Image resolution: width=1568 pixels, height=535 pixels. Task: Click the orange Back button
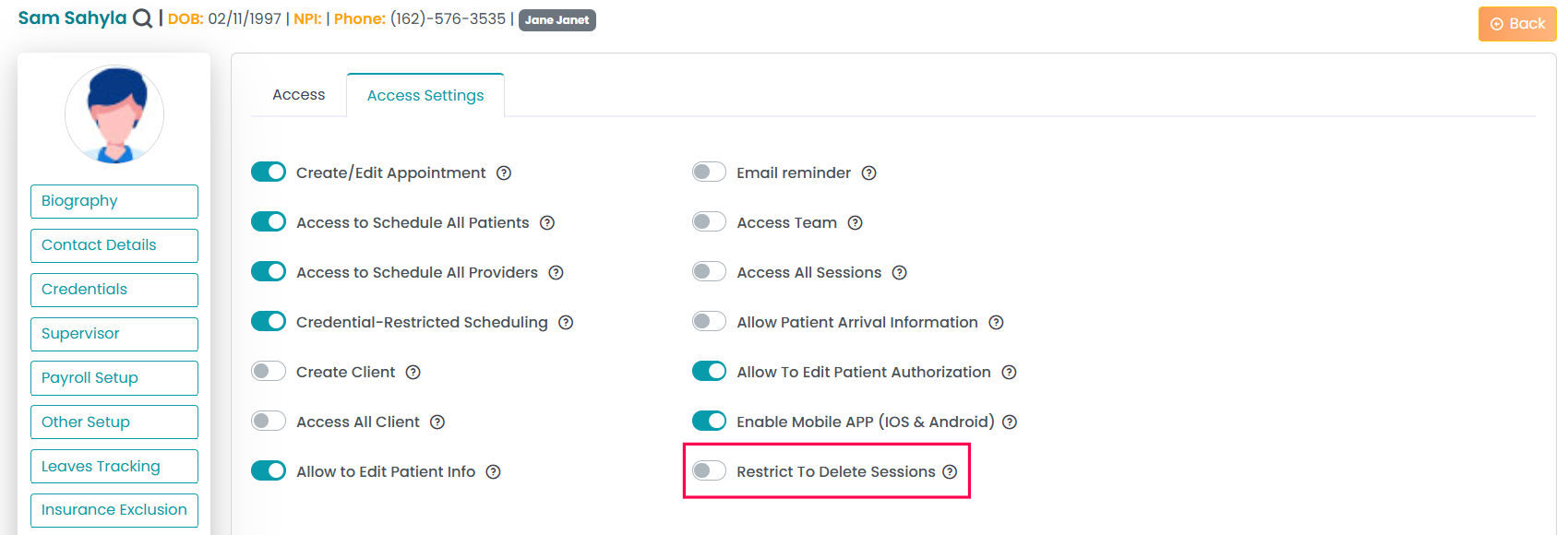(x=1516, y=24)
